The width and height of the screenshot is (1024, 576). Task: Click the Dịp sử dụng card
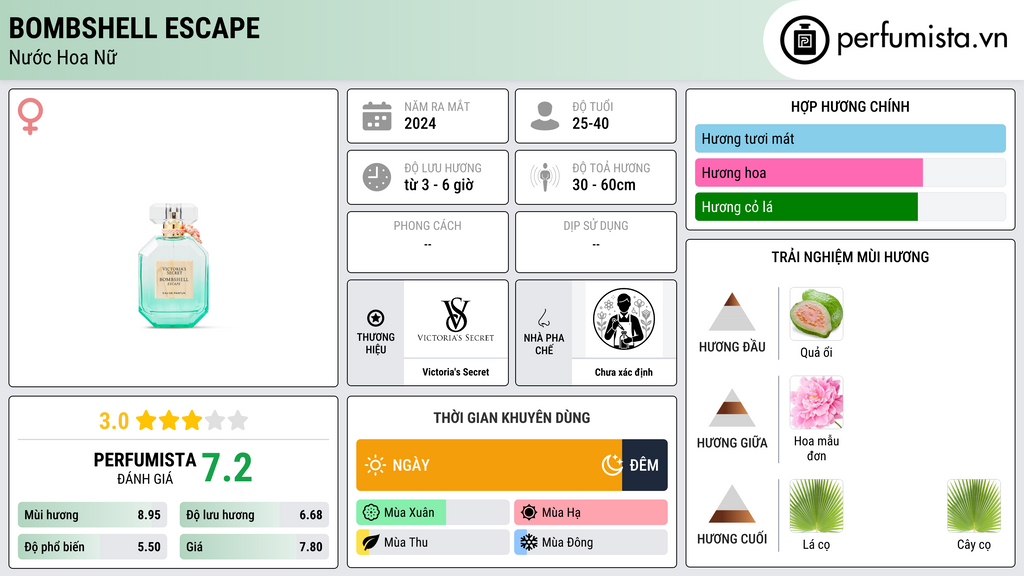[x=596, y=242]
